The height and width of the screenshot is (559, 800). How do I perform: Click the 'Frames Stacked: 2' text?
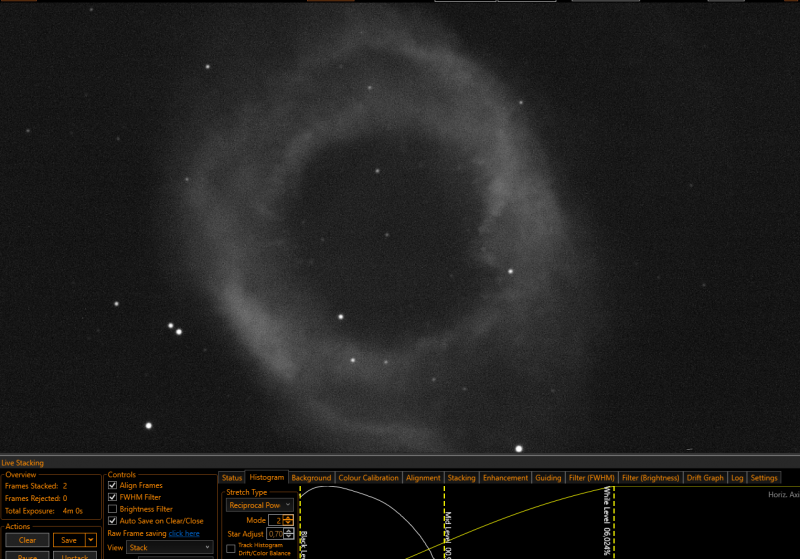click(x=36, y=486)
